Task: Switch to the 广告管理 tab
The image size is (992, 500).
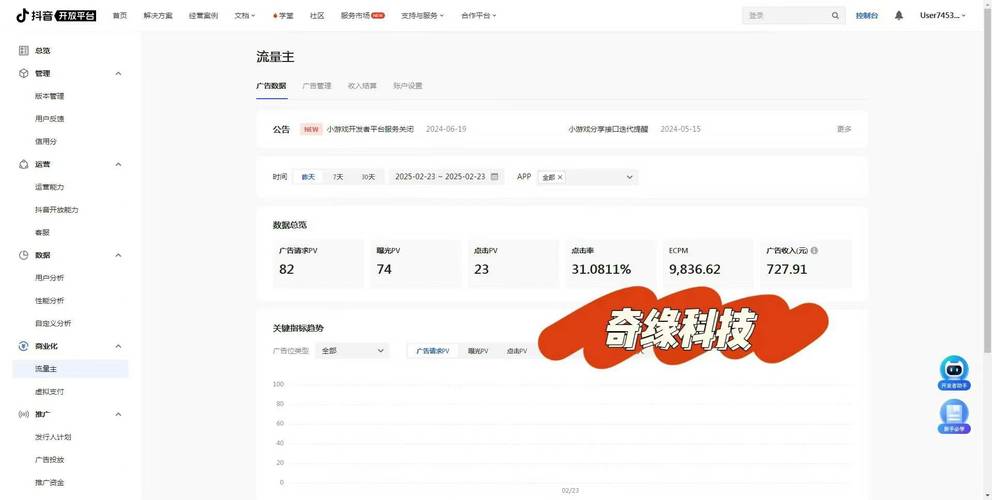Action: pyautogui.click(x=316, y=85)
